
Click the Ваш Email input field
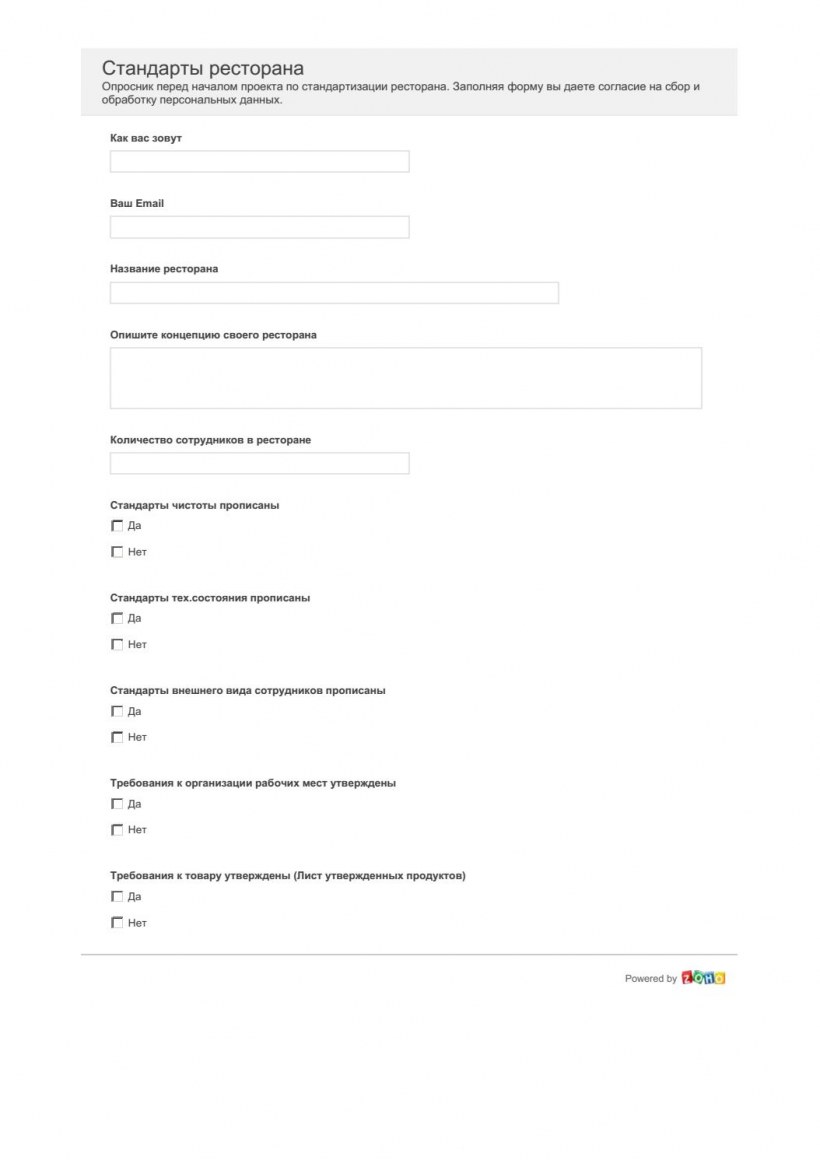pos(258,226)
